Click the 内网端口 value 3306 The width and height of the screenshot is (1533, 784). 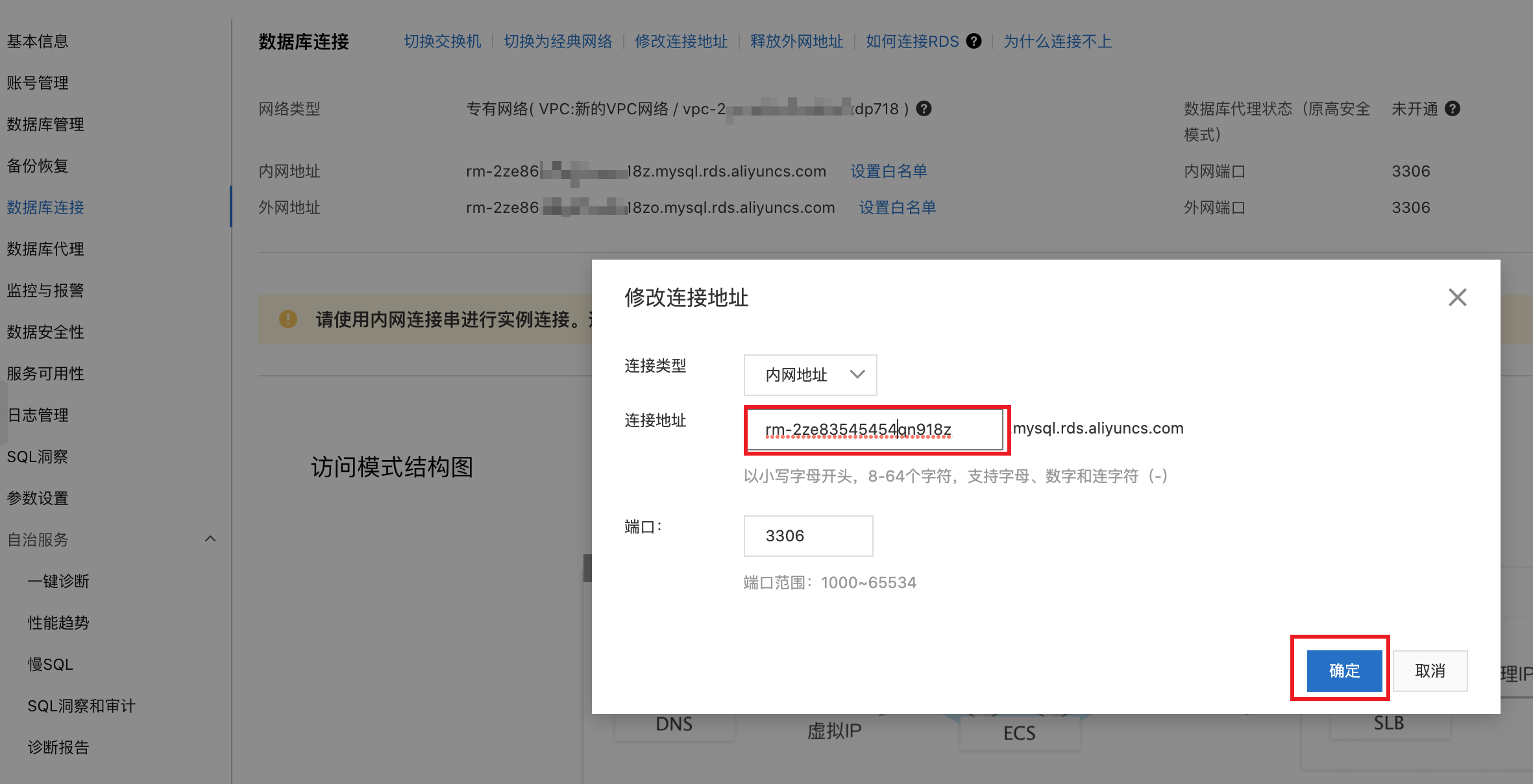[x=1410, y=171]
